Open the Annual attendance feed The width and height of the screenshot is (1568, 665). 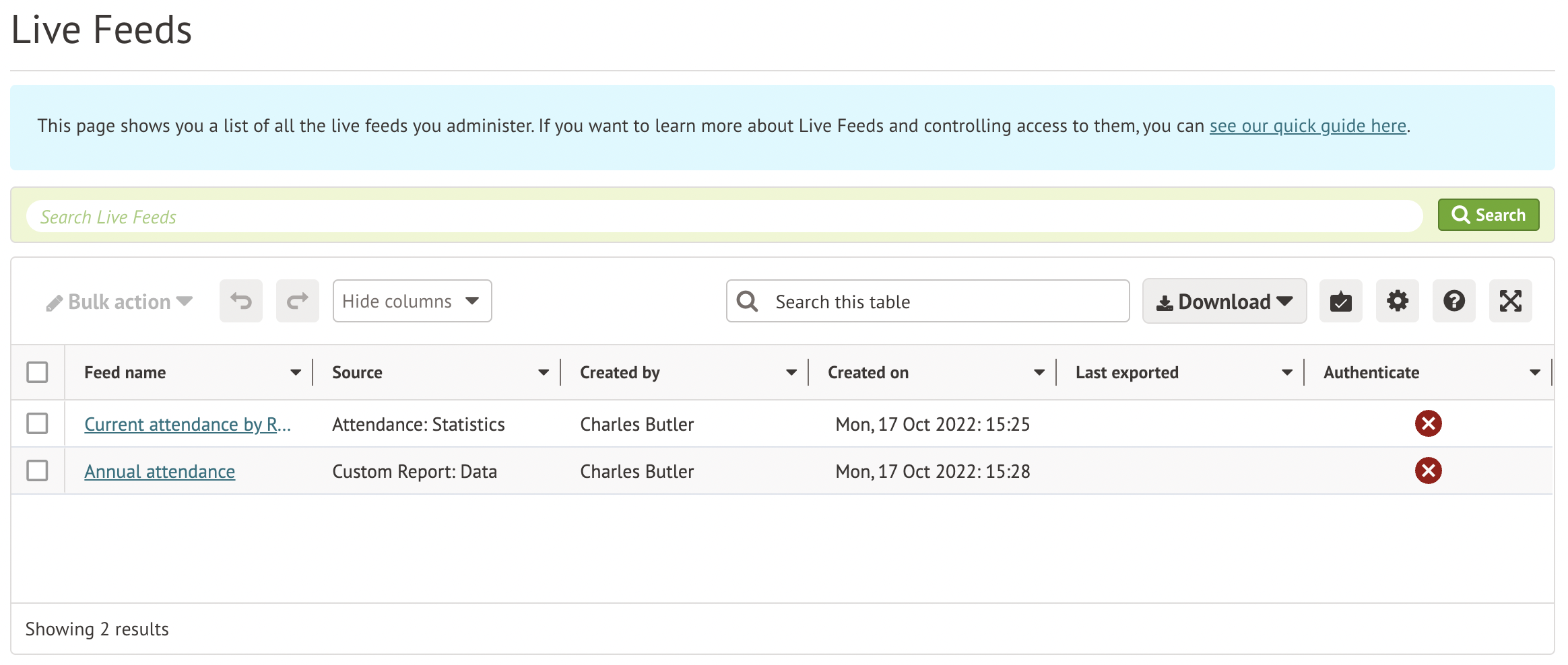click(x=160, y=471)
